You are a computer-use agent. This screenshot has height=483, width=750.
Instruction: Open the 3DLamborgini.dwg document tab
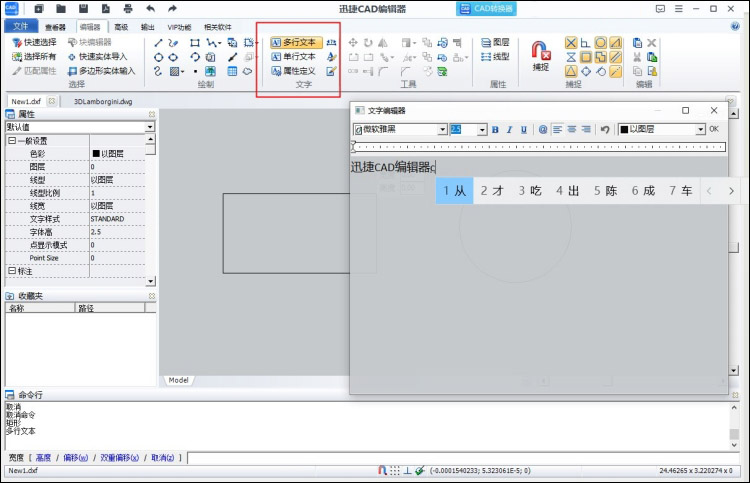103,101
